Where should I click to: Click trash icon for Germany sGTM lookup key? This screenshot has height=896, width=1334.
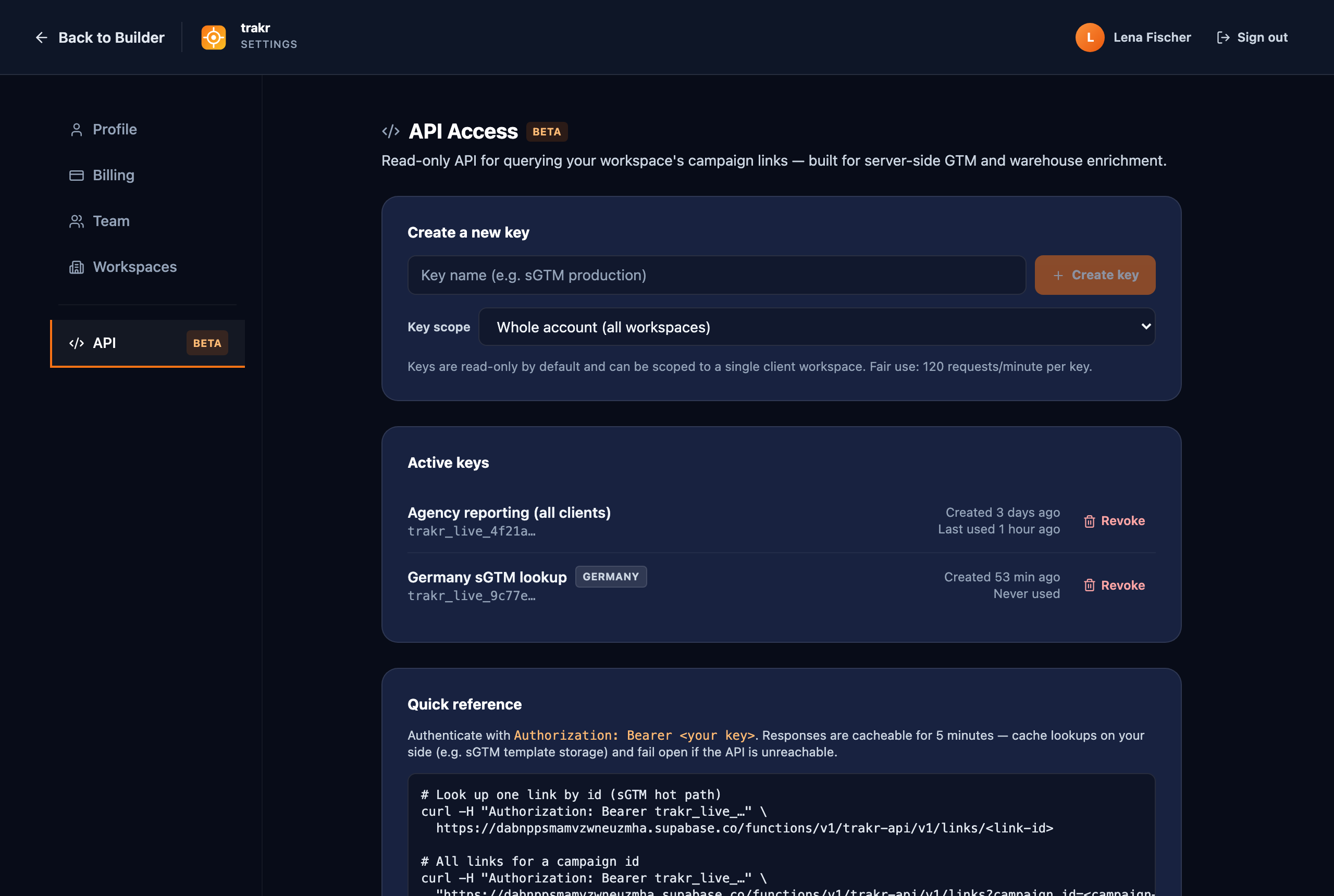1090,586
